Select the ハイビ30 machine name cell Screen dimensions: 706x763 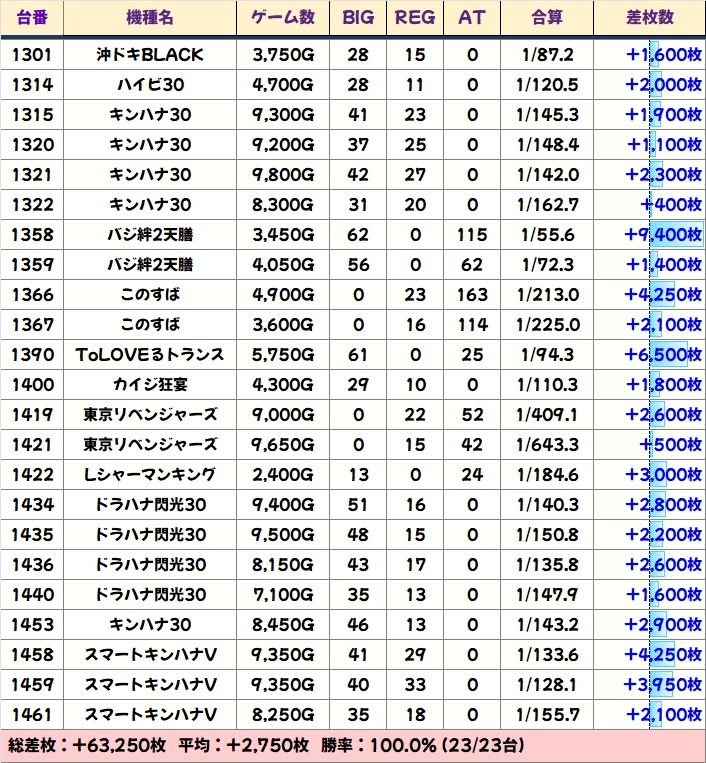coord(150,85)
